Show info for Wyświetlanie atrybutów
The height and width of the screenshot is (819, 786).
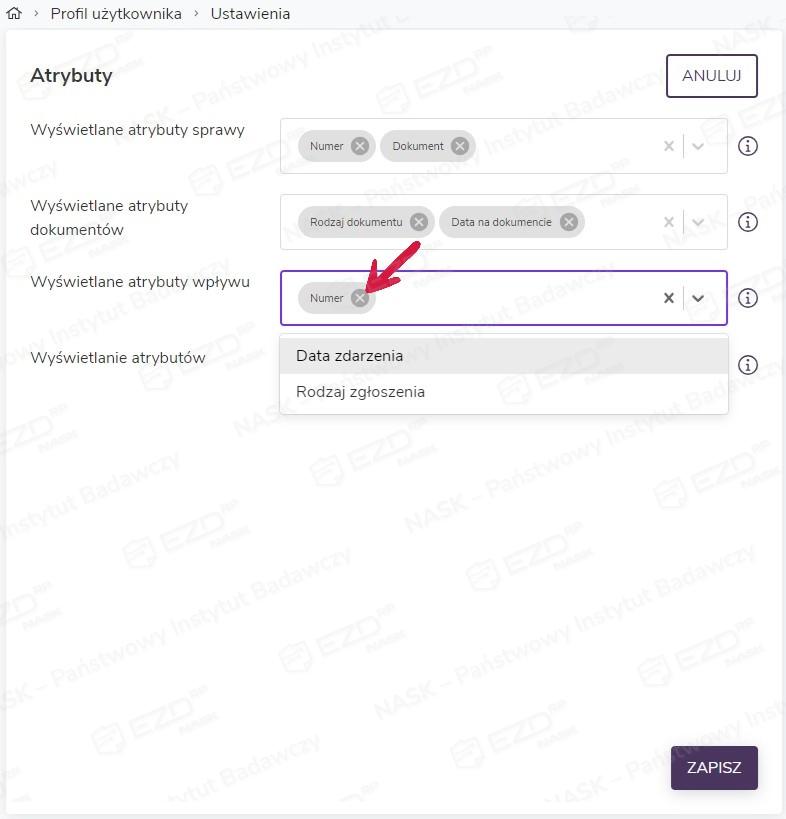pos(747,365)
